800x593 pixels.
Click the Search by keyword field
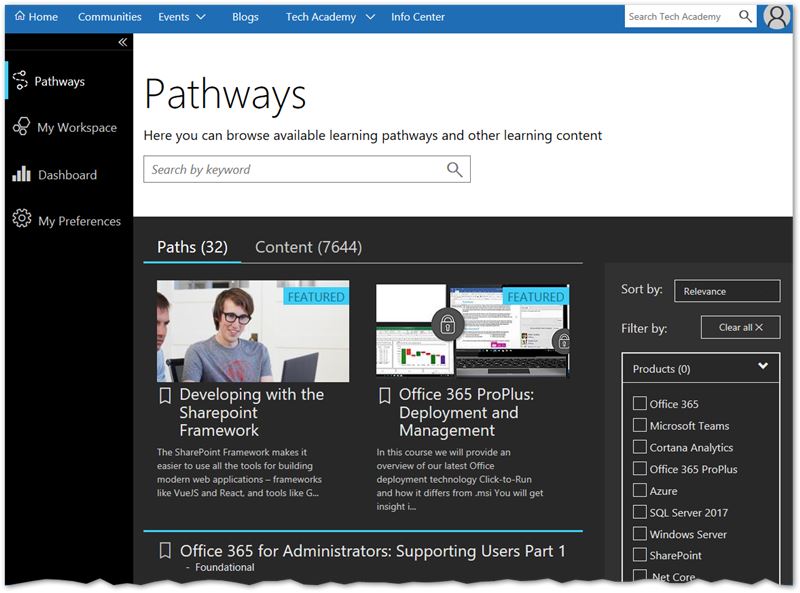pos(307,169)
